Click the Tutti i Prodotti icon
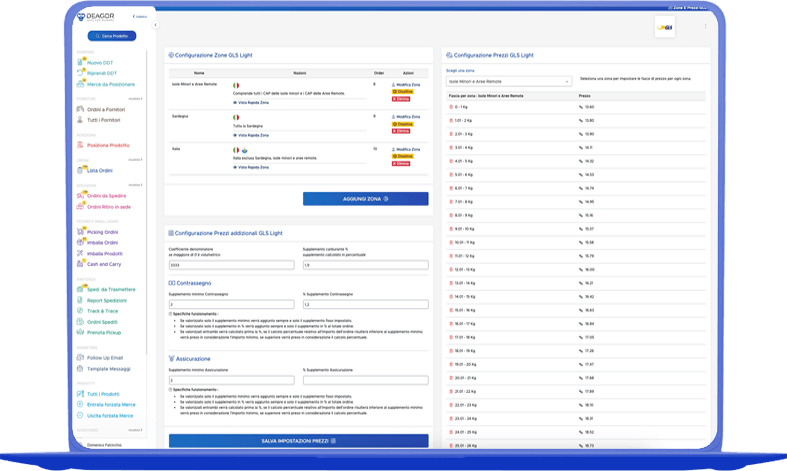 (80, 394)
